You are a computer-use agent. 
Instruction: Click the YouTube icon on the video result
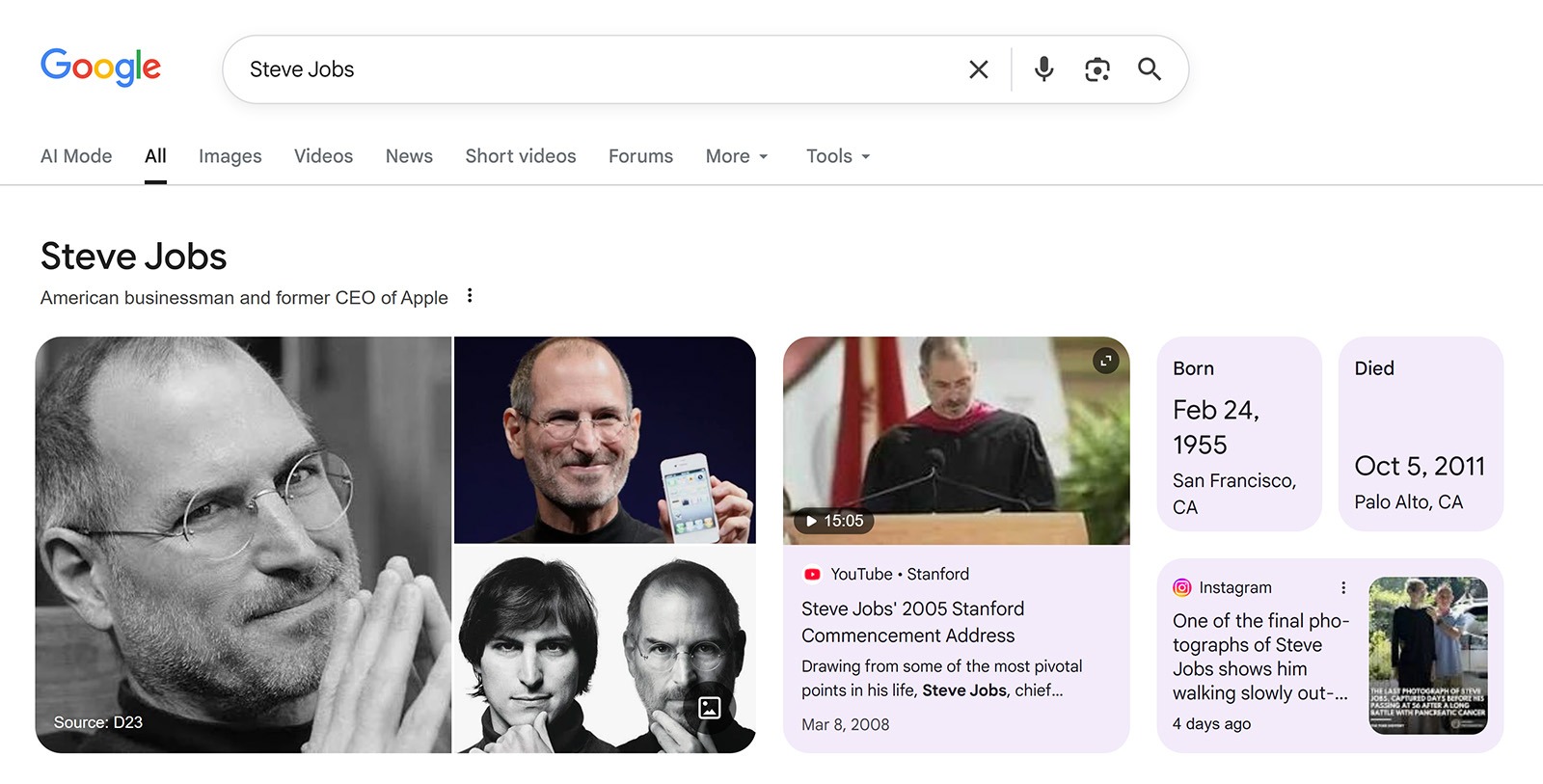(x=813, y=574)
